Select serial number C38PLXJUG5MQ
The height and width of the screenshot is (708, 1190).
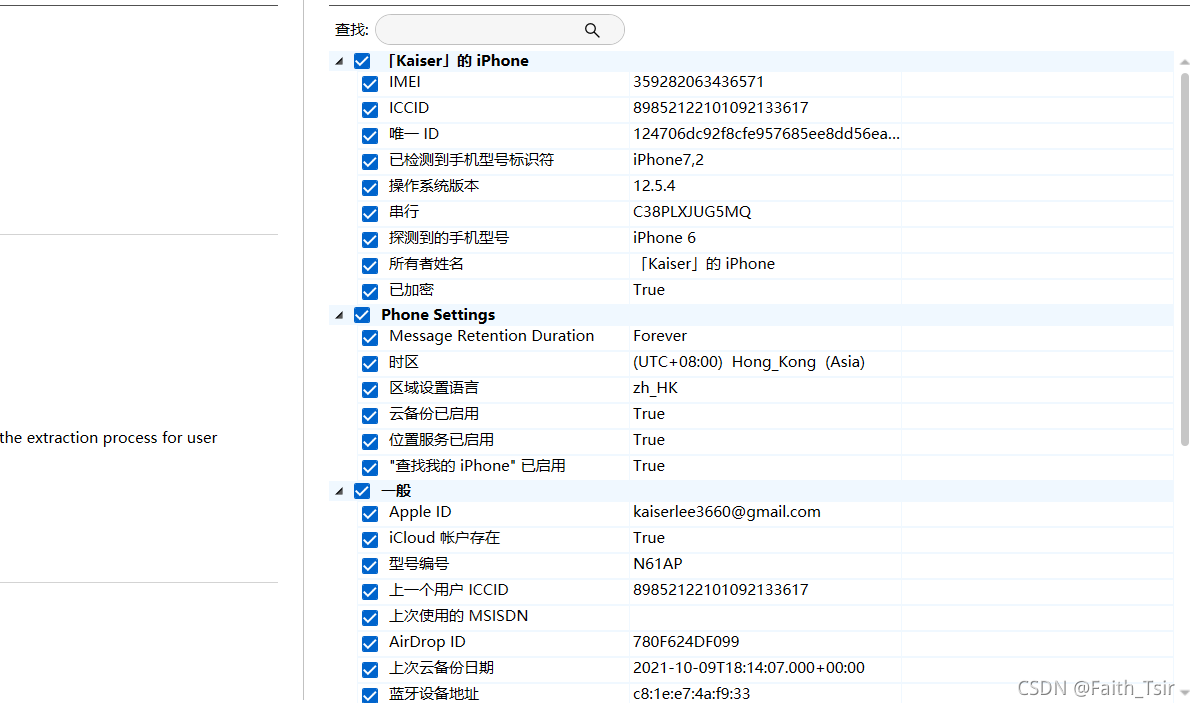pyautogui.click(x=692, y=212)
